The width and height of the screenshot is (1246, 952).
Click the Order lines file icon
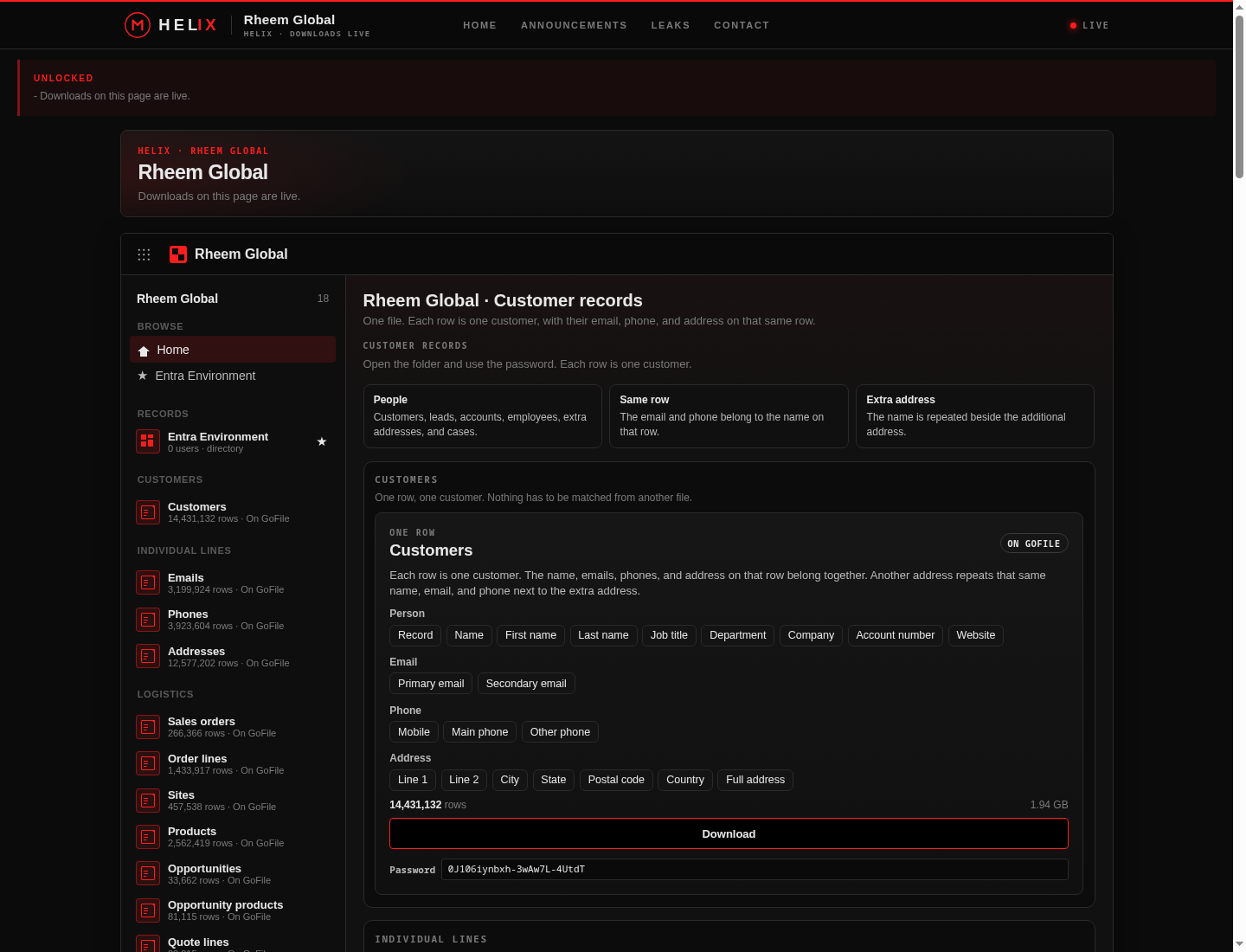(148, 763)
